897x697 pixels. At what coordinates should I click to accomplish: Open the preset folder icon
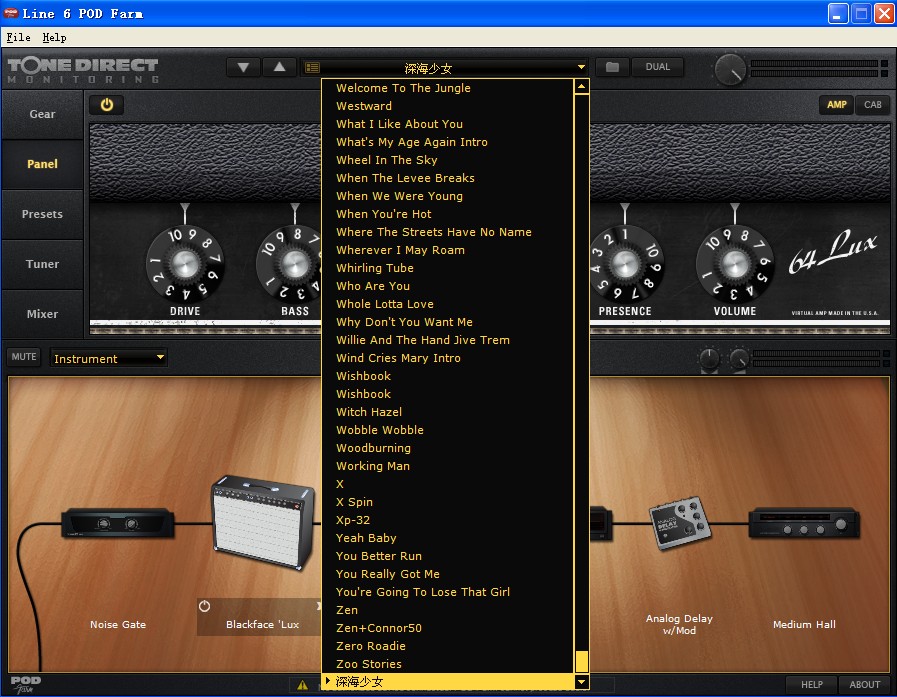tap(612, 67)
